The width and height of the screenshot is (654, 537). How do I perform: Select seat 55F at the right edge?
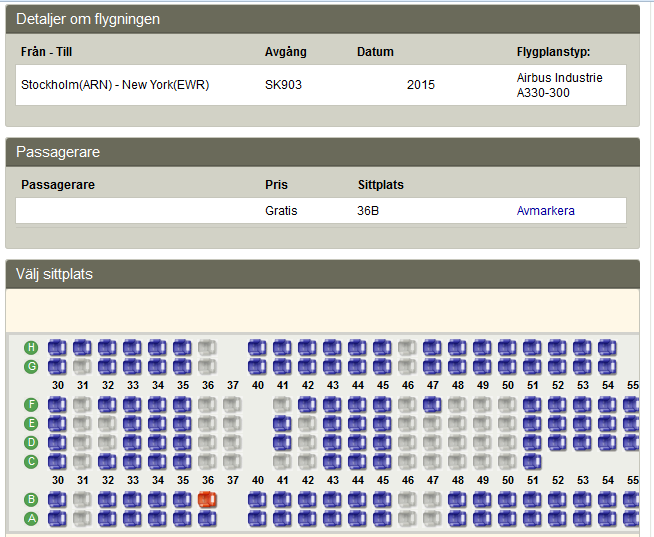[x=632, y=405]
